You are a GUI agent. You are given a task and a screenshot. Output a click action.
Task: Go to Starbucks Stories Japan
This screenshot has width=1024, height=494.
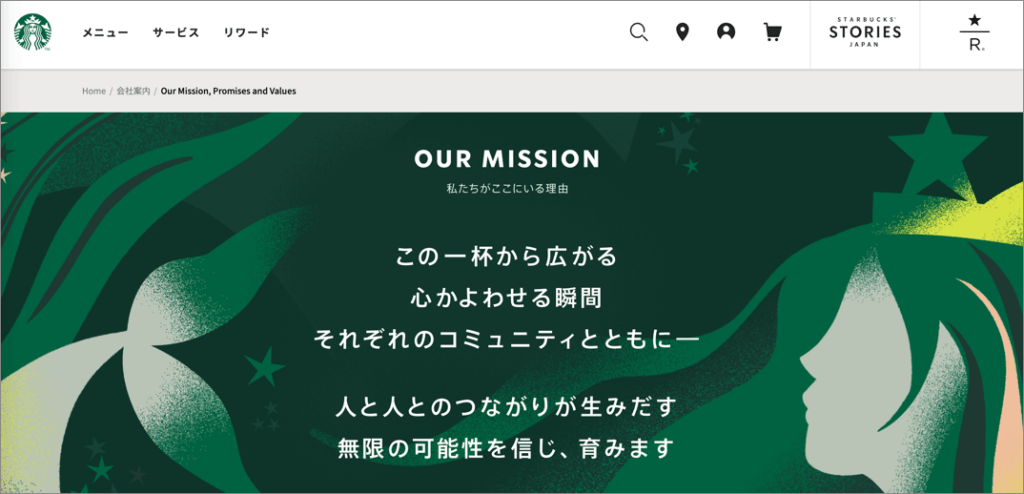point(865,33)
